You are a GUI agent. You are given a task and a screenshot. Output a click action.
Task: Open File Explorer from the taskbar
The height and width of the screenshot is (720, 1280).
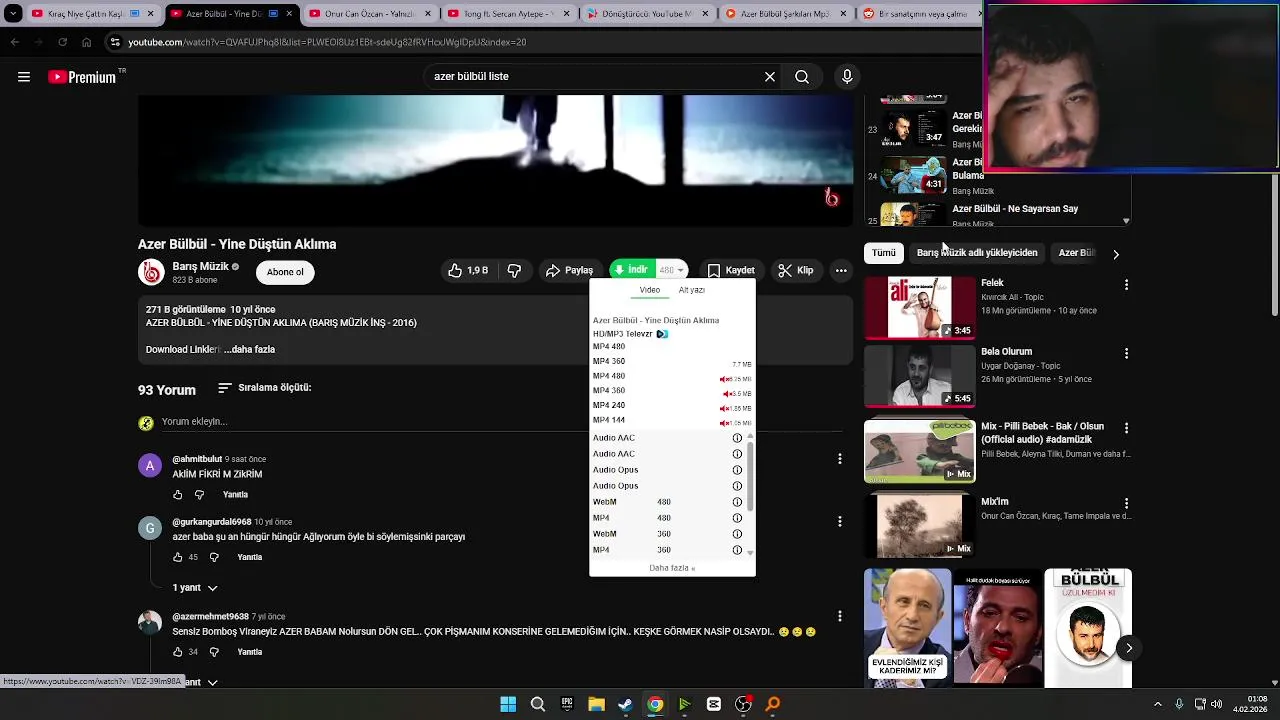[596, 704]
